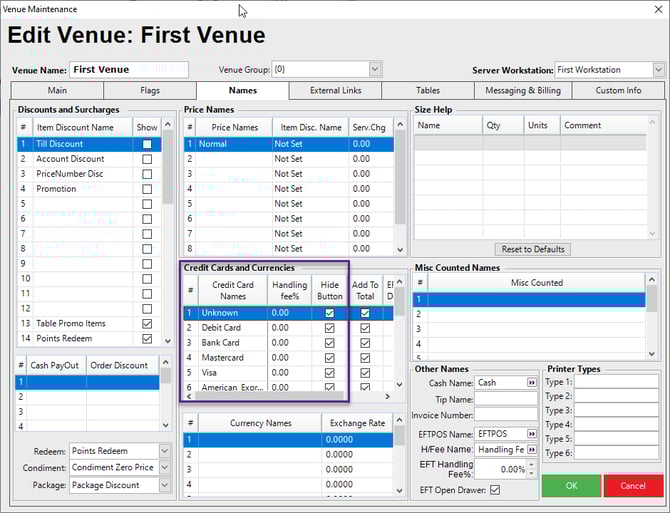This screenshot has width=670, height=513.
Task: Switch to the External Links tab
Action: coord(335,91)
